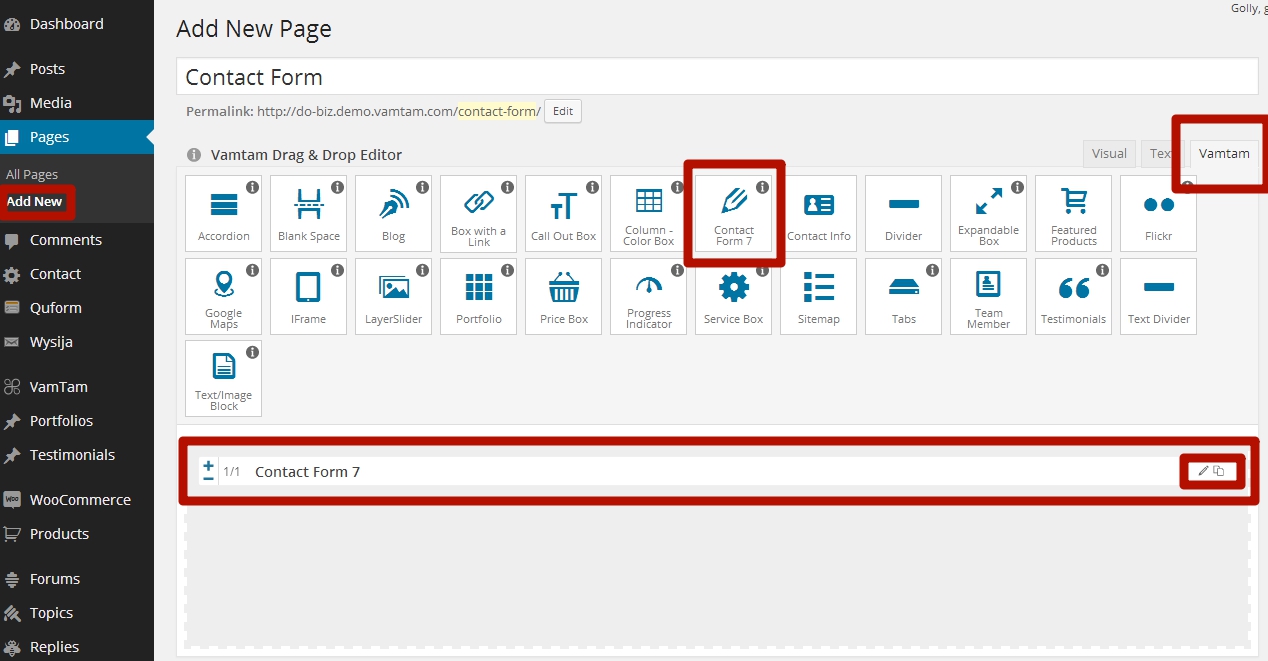This screenshot has width=1268, height=661.
Task: Open the Pages menu
Action: click(x=77, y=137)
